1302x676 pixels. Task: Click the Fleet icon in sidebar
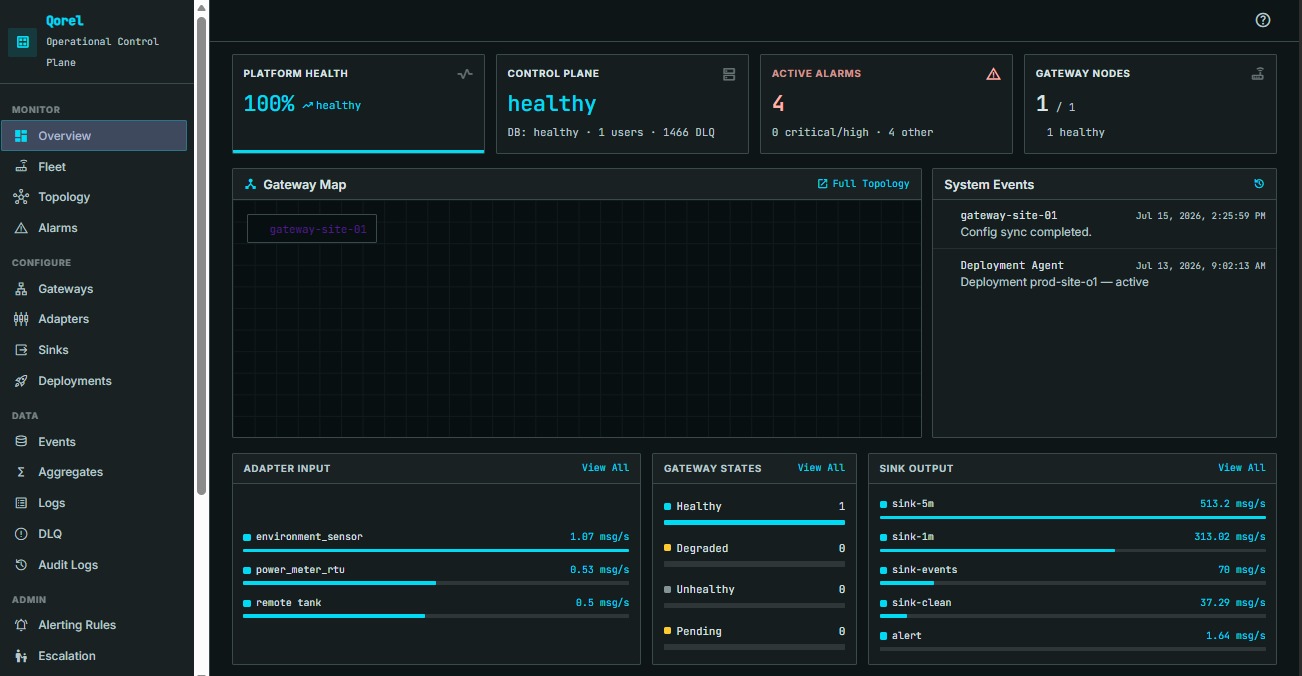point(21,167)
